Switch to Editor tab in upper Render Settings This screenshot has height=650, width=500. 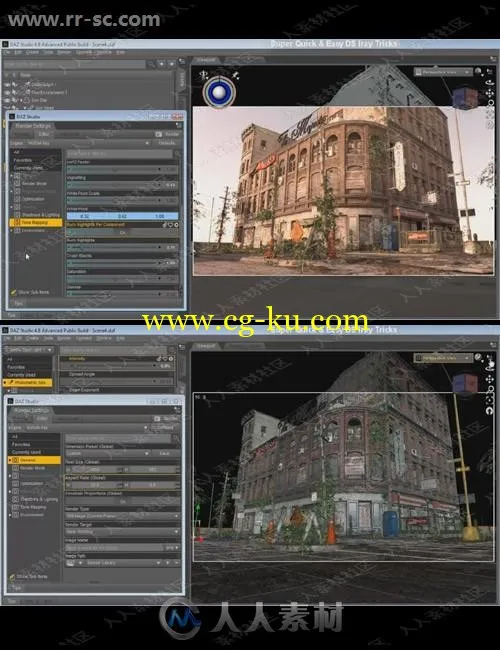[x=44, y=134]
